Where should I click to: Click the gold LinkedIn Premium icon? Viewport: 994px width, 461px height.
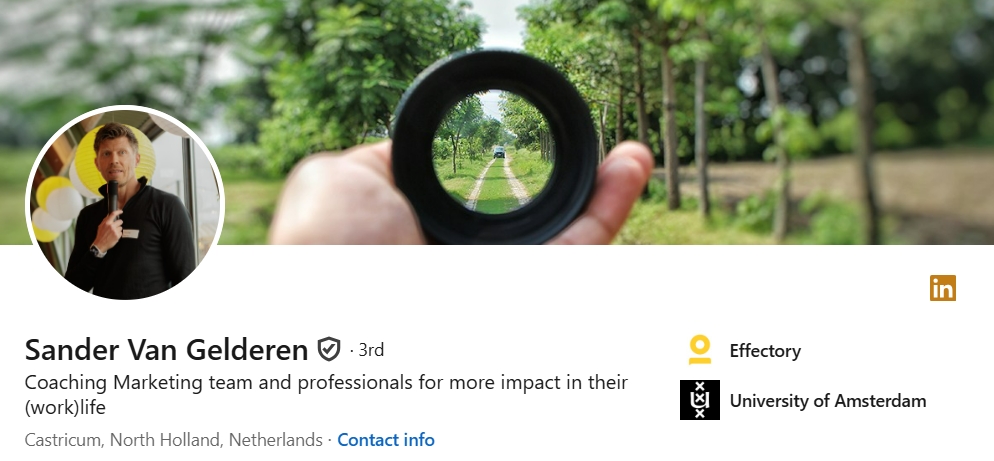click(943, 288)
